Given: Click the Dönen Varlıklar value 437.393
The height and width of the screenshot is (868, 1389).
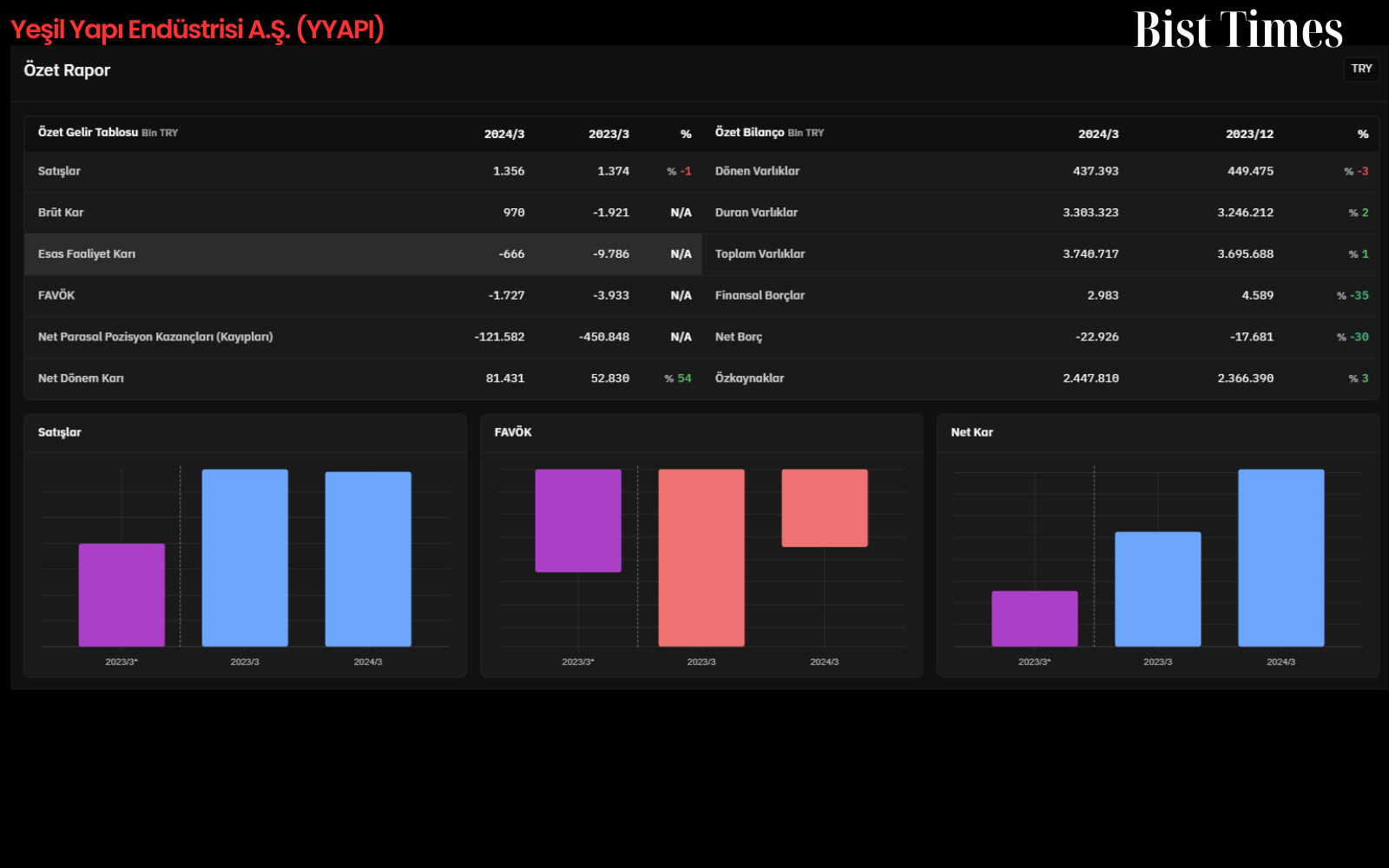Looking at the screenshot, I should [x=1096, y=171].
